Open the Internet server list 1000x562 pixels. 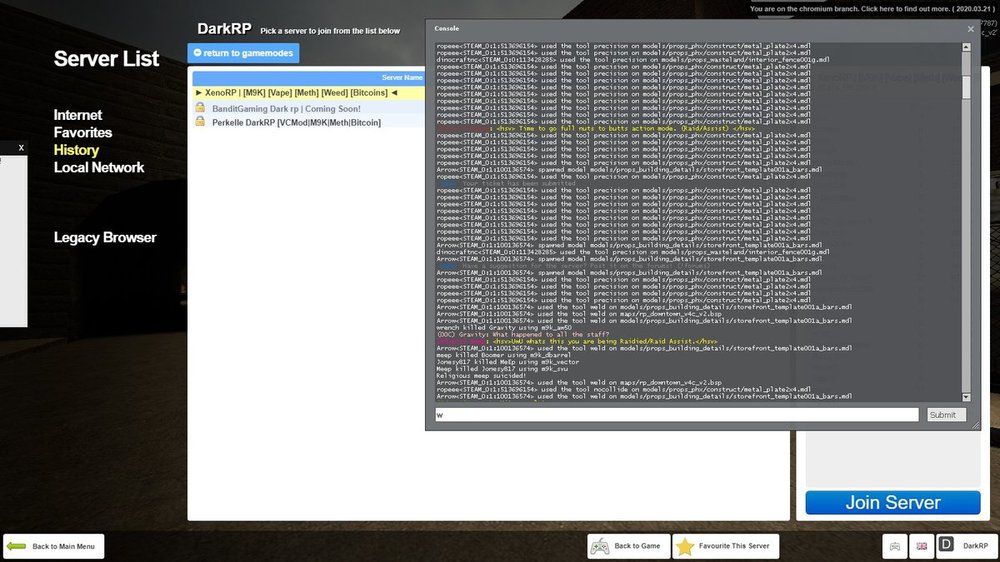point(78,115)
